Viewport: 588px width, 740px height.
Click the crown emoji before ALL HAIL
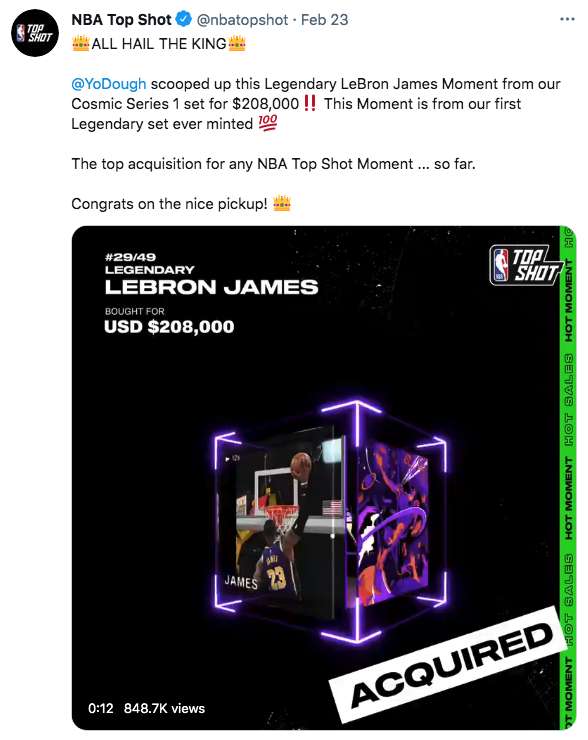pyautogui.click(x=81, y=44)
